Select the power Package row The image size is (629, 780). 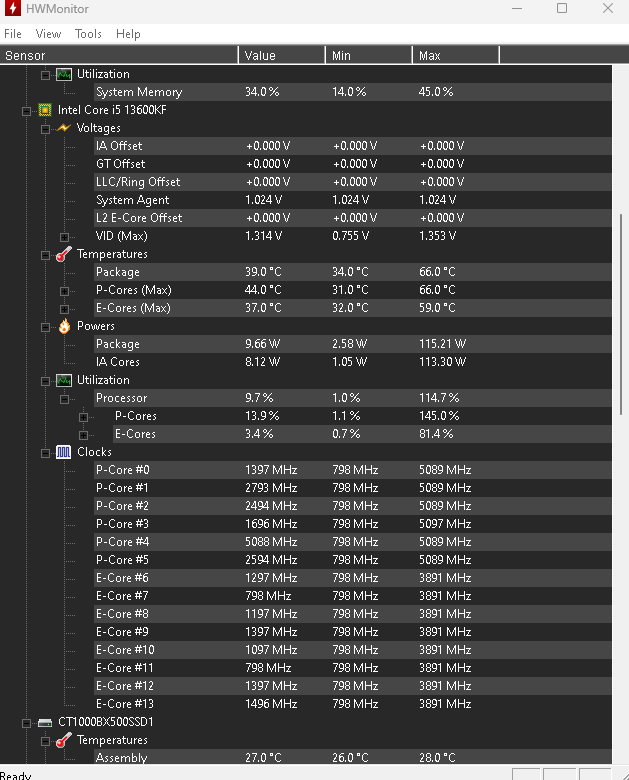pos(353,344)
